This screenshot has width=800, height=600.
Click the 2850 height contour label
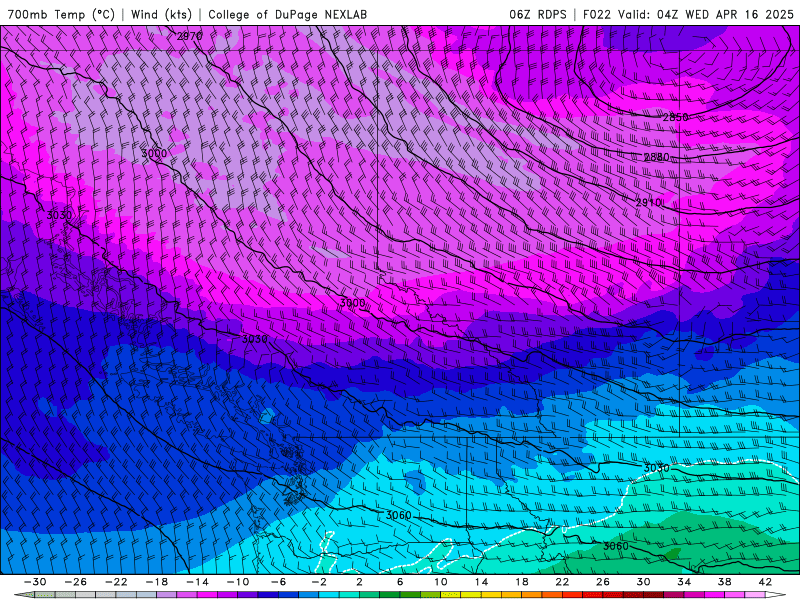676,117
